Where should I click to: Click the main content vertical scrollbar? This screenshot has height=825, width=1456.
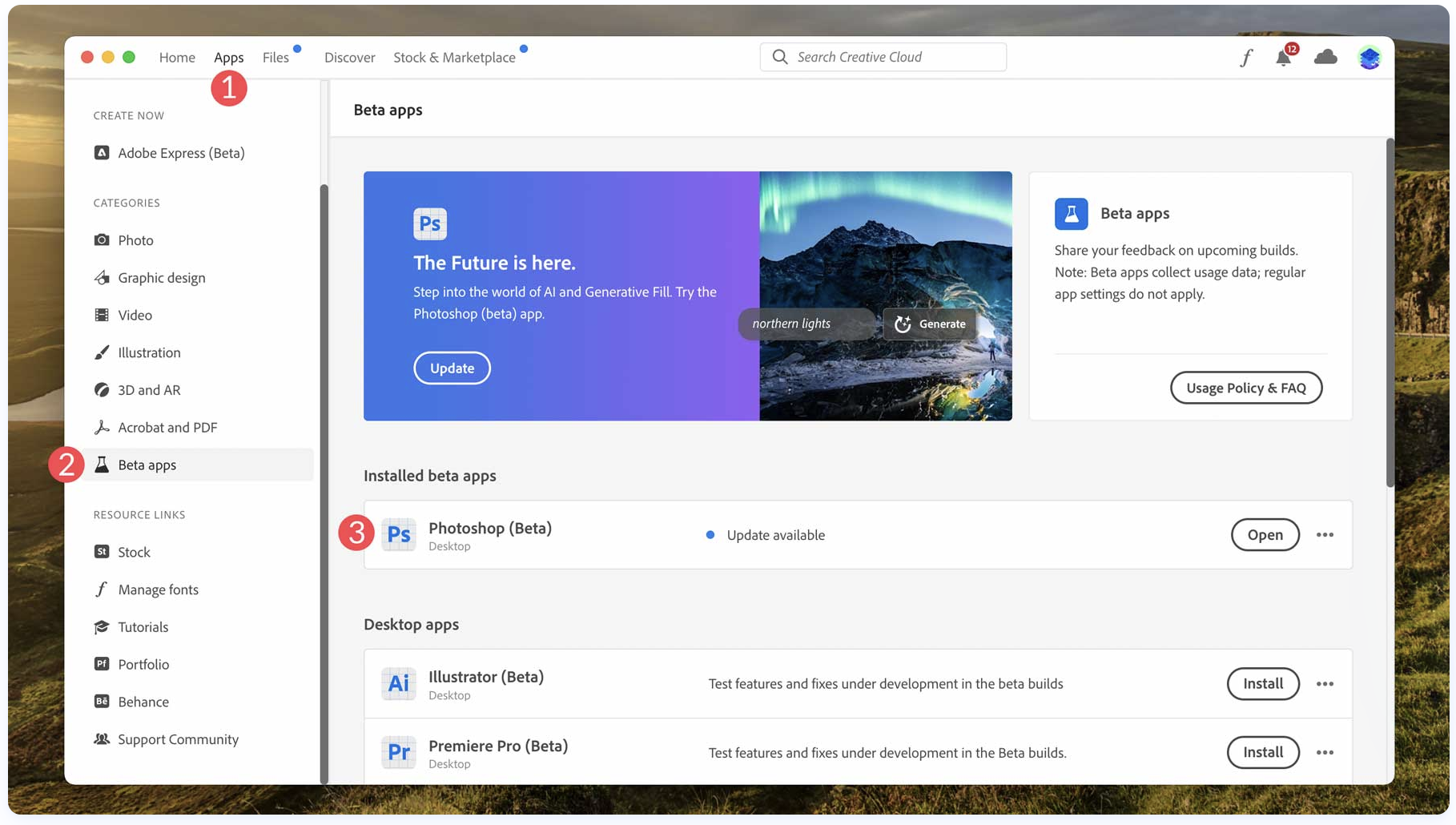click(x=1390, y=312)
